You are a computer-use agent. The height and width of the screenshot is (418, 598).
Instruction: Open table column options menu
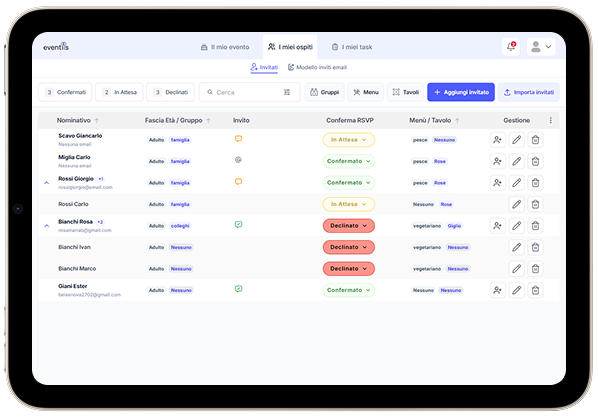(550, 121)
